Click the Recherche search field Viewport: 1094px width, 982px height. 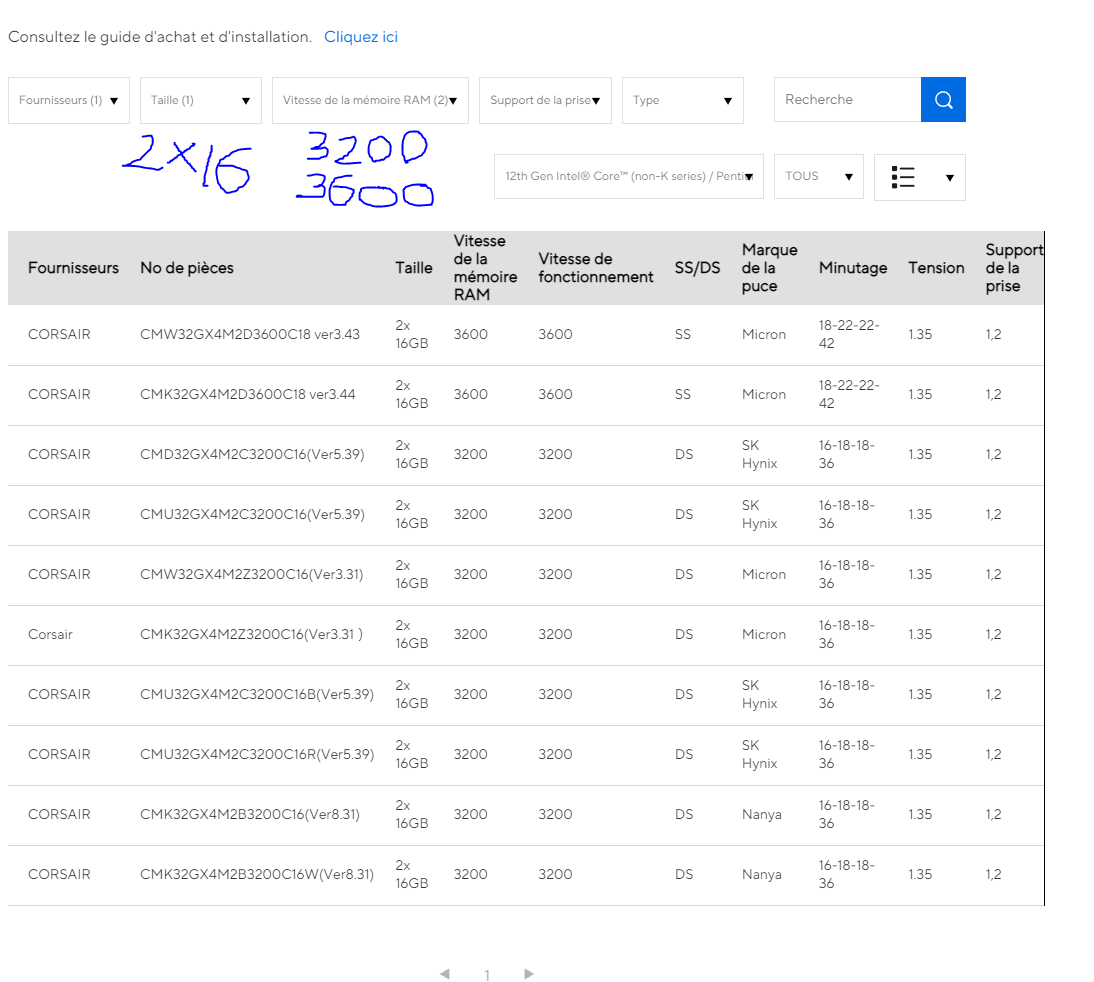(848, 100)
